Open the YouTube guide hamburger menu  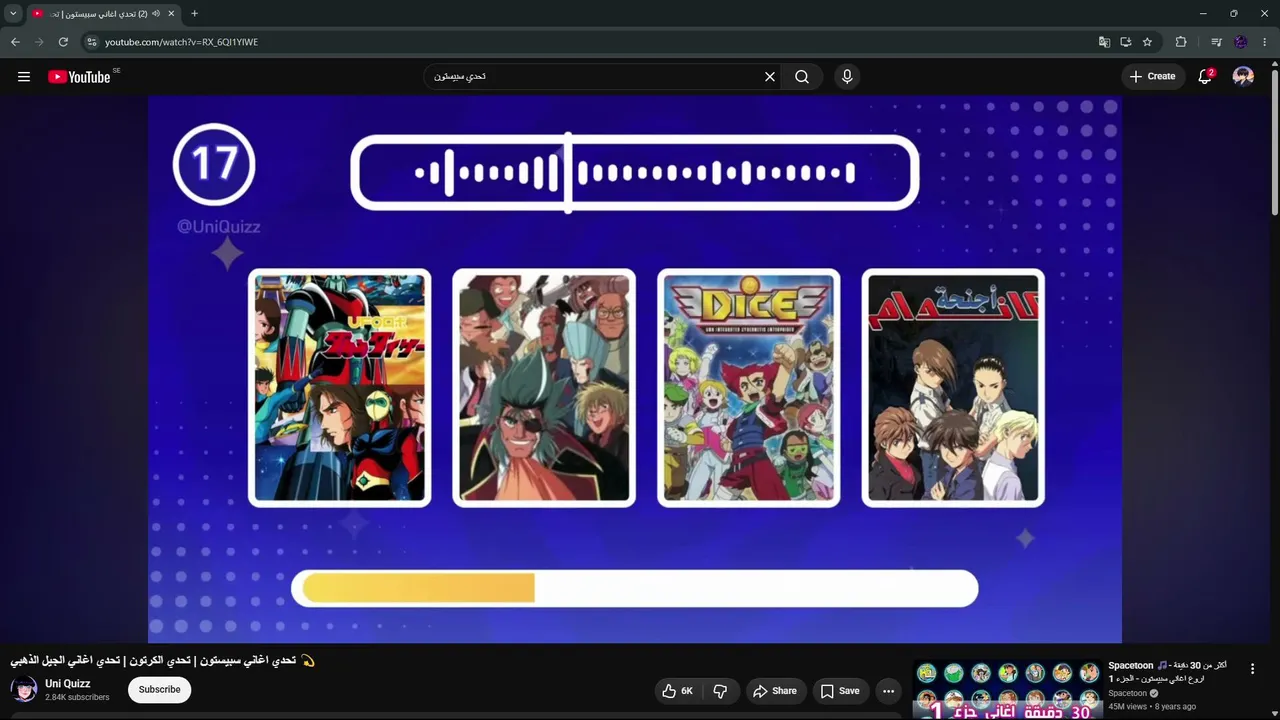point(24,77)
